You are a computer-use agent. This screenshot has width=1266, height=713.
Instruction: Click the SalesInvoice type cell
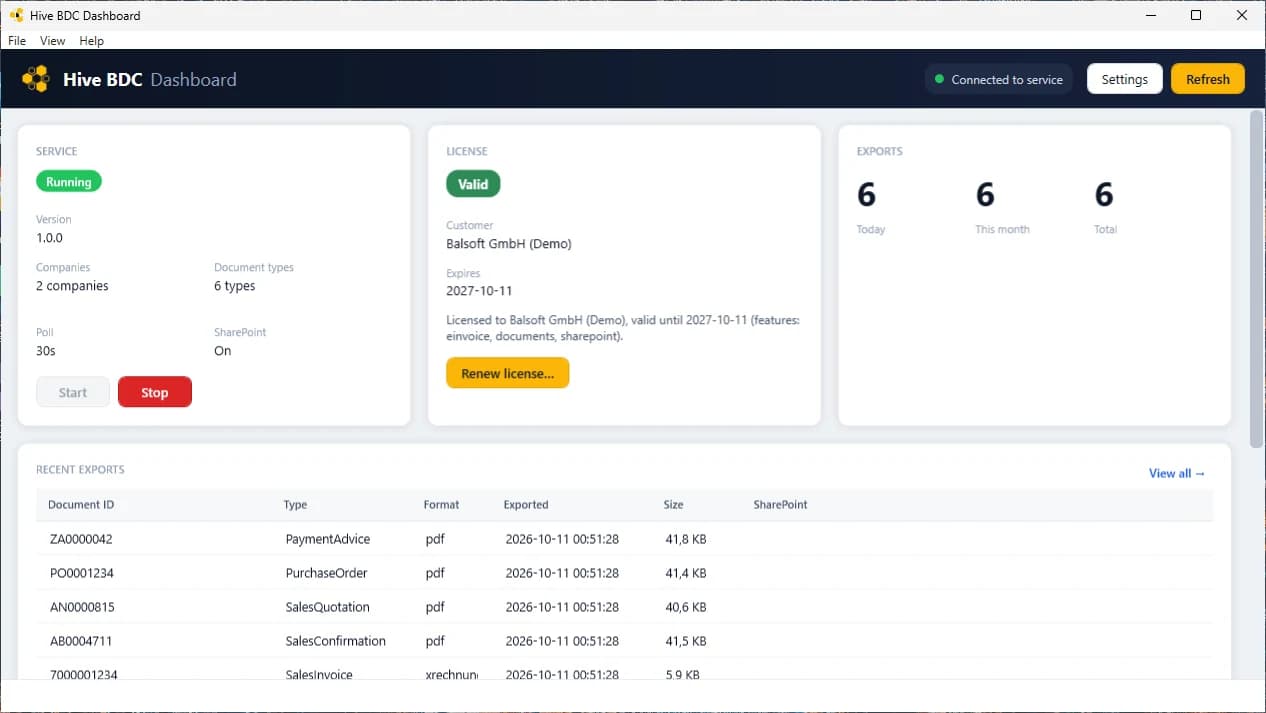319,675
